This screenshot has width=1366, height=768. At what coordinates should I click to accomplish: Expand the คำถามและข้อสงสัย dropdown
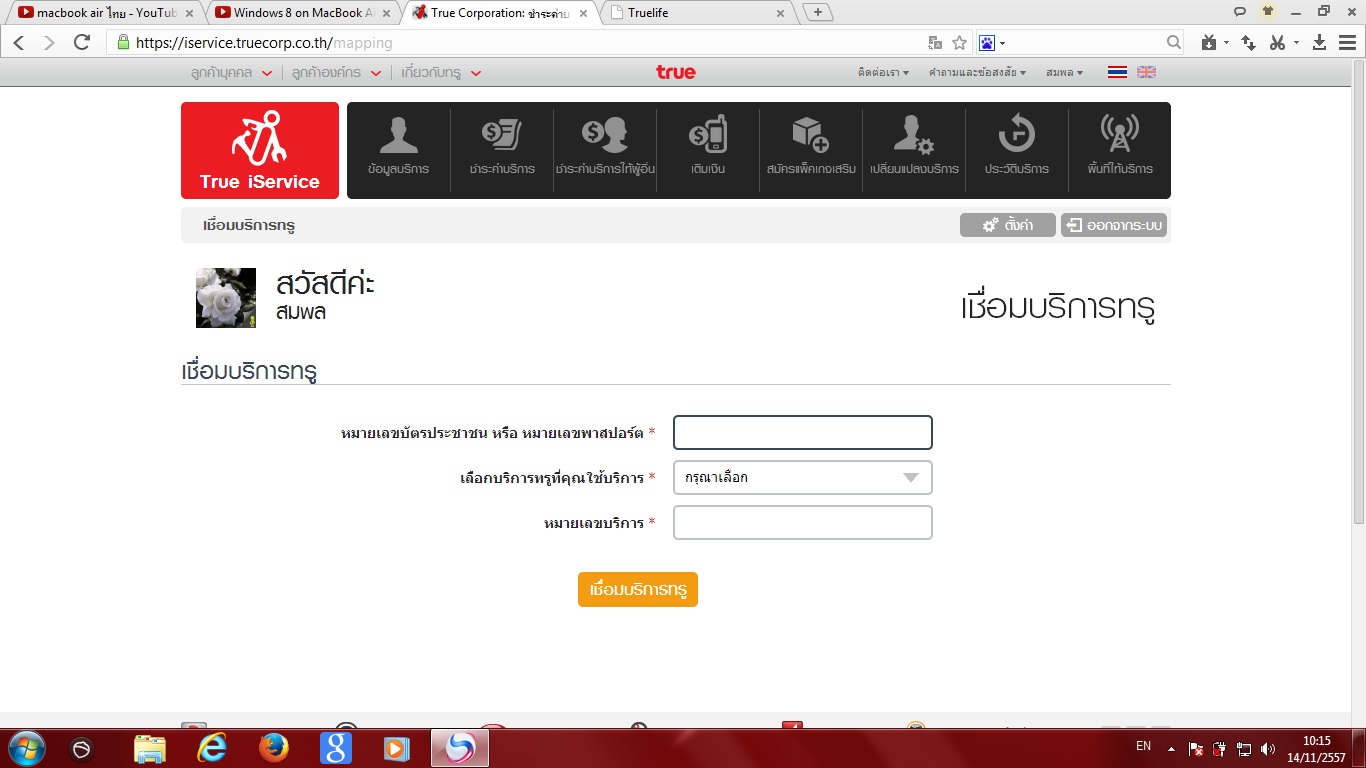tap(977, 73)
